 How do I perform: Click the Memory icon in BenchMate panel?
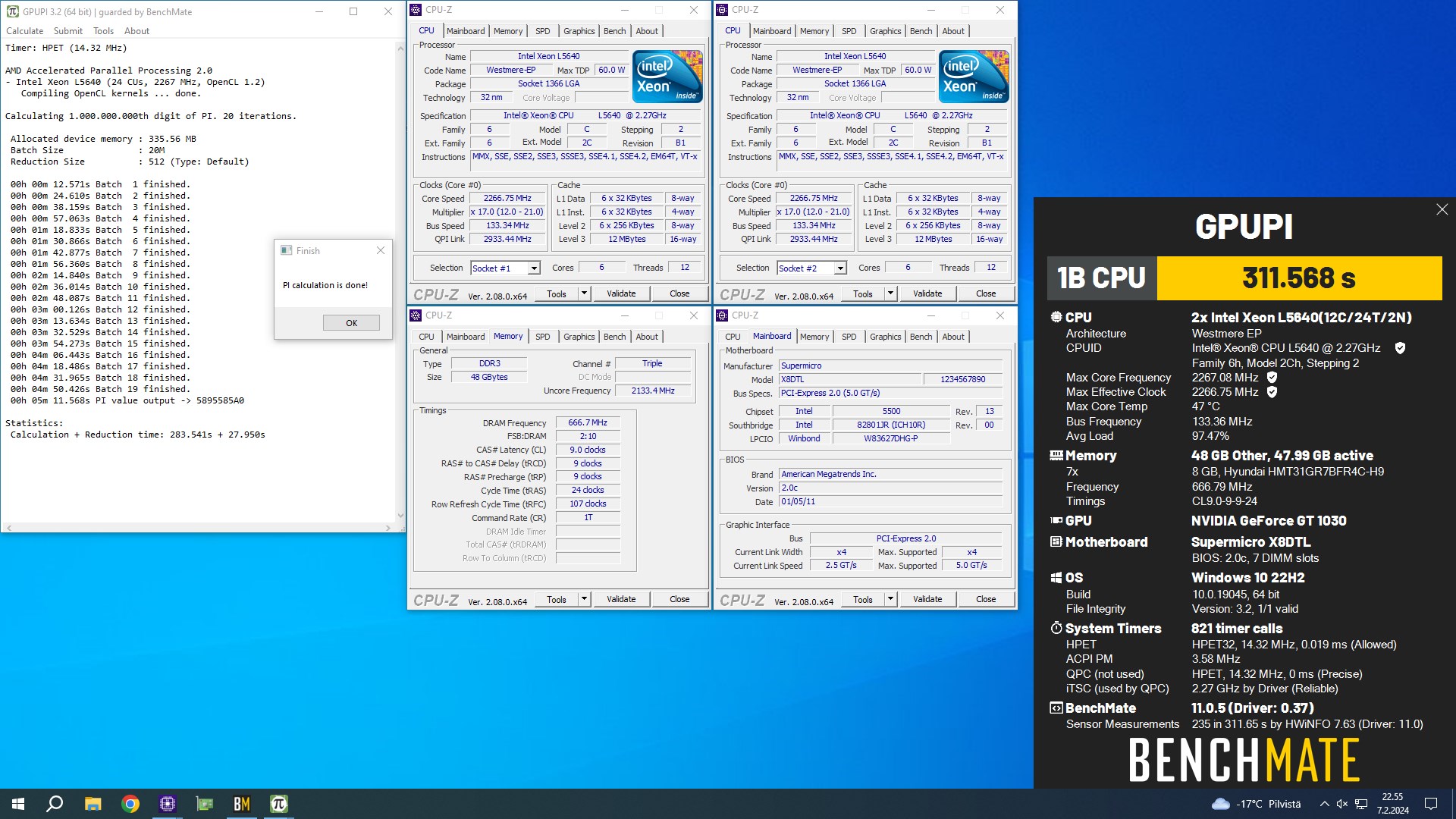[x=1056, y=455]
